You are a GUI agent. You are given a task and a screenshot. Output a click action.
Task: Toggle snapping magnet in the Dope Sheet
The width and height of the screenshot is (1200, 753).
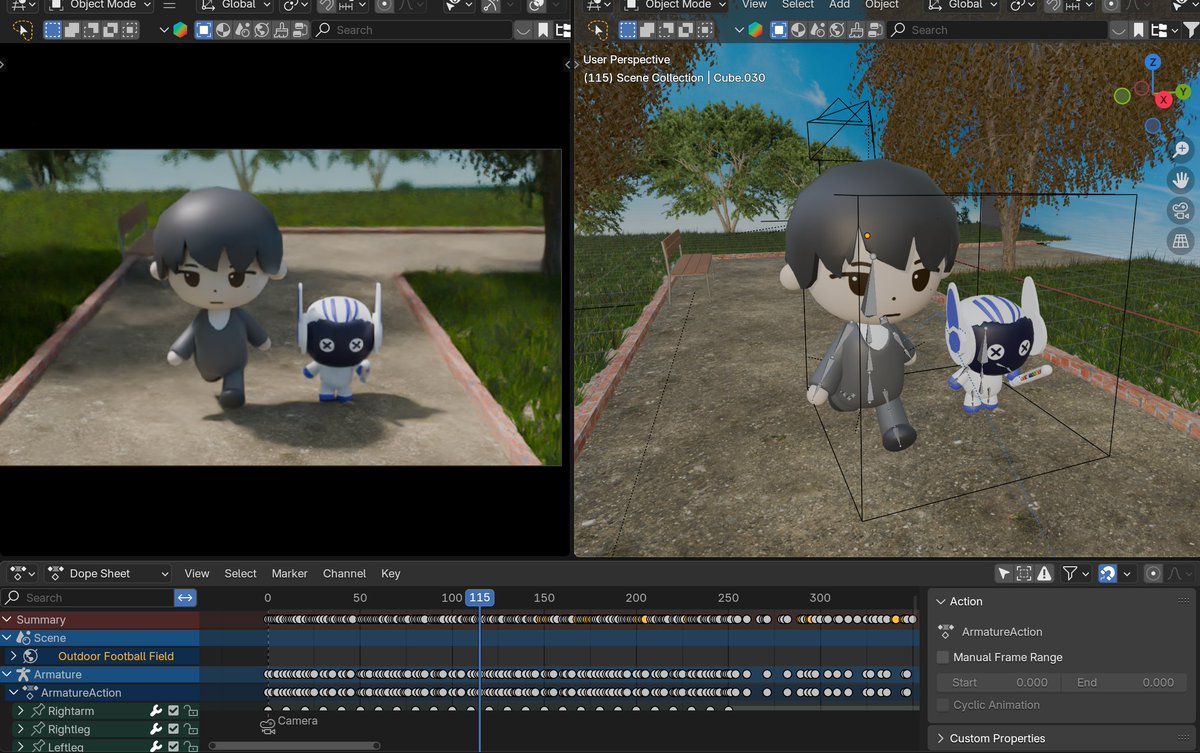point(1108,573)
